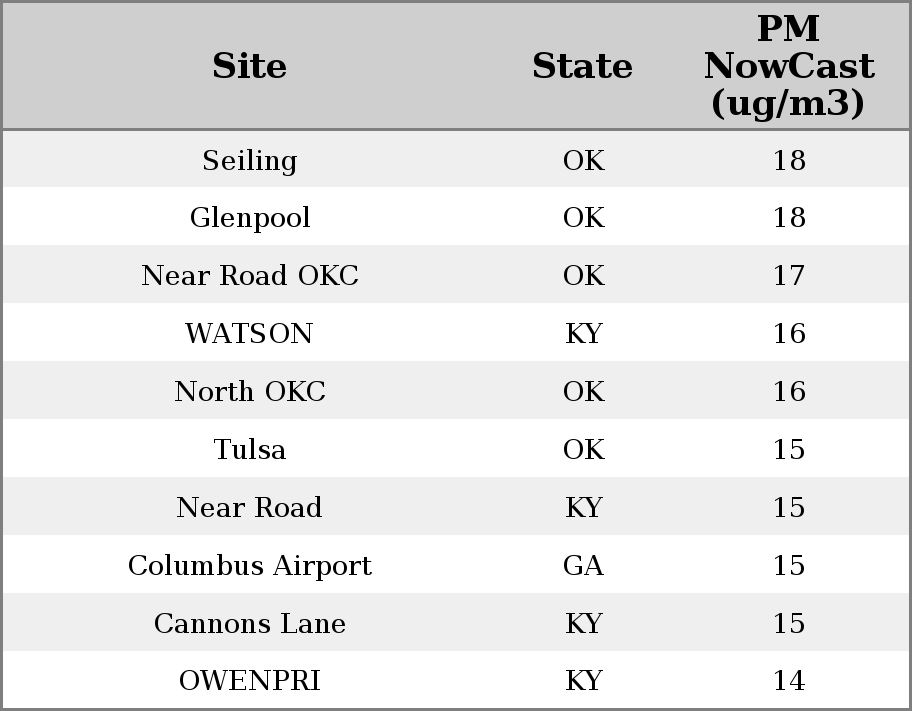Click the OWENPRI site name

point(249,681)
